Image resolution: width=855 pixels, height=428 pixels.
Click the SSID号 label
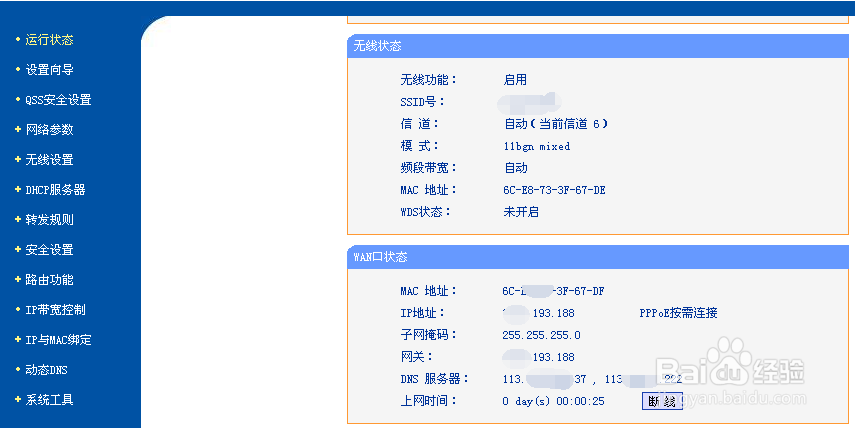[422, 101]
